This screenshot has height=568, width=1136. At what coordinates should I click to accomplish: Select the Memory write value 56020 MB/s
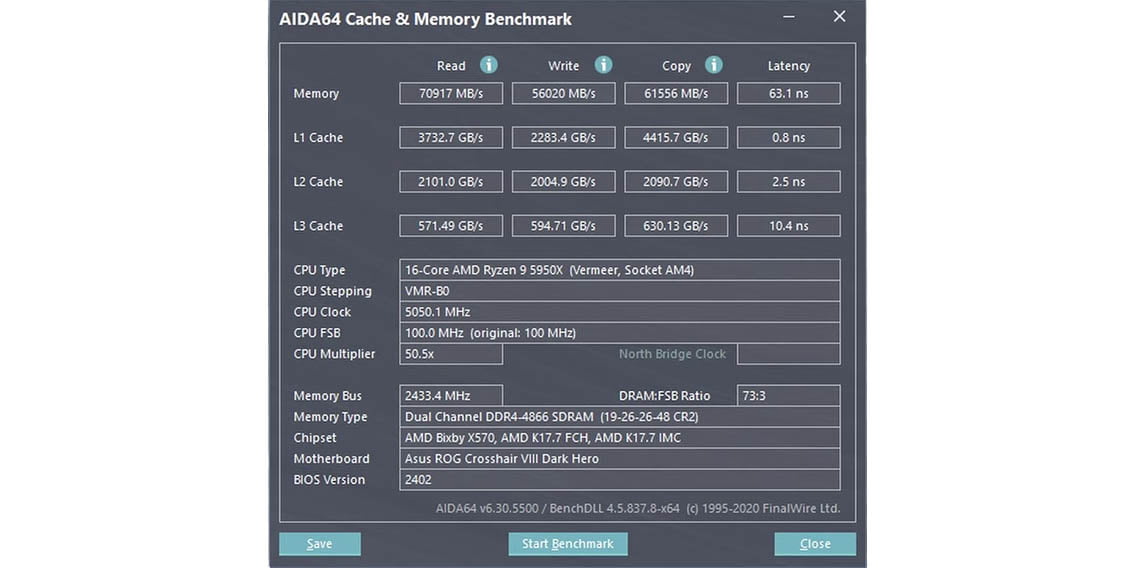564,93
